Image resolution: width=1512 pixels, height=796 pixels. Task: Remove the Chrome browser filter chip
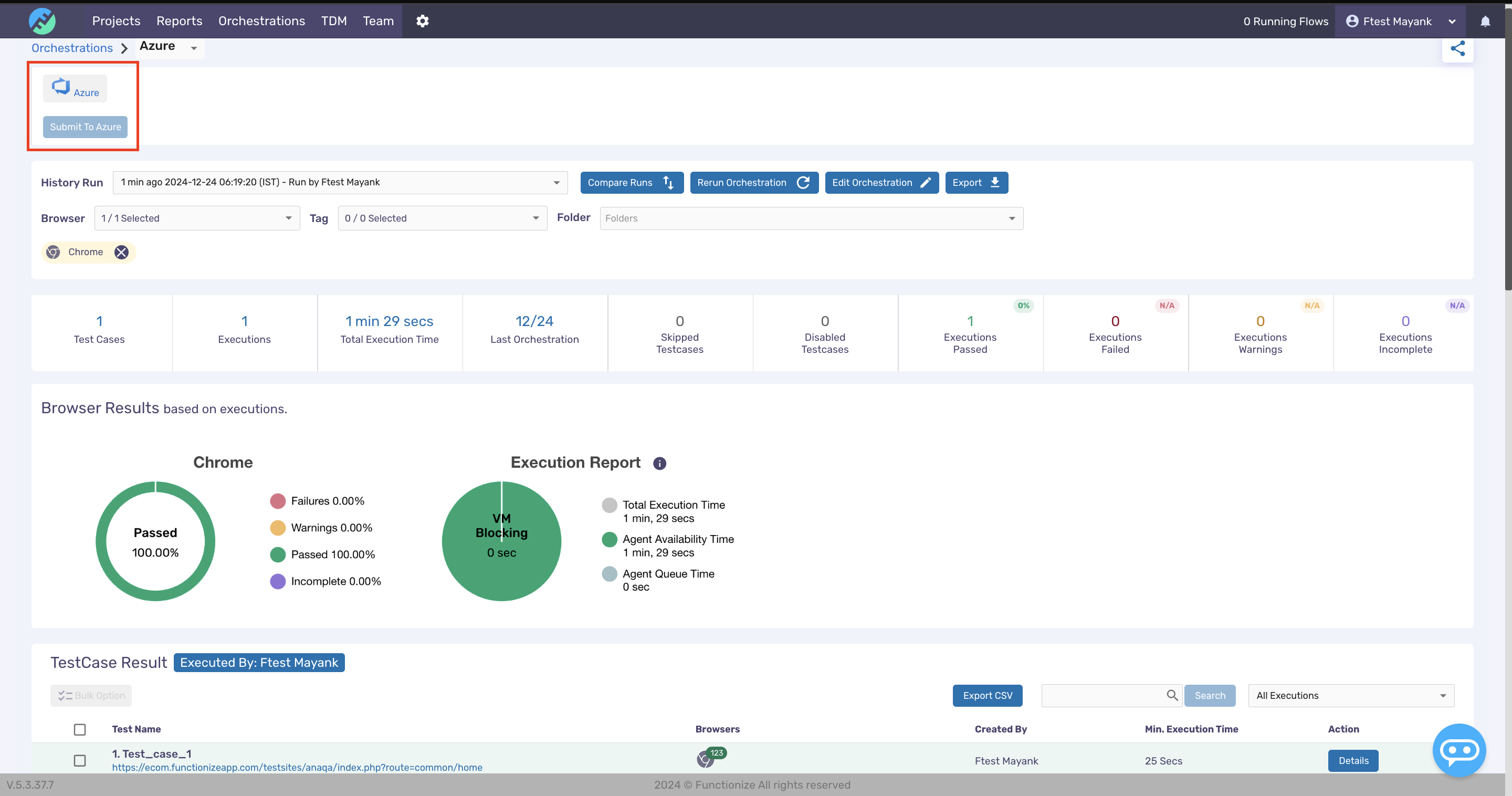point(121,252)
